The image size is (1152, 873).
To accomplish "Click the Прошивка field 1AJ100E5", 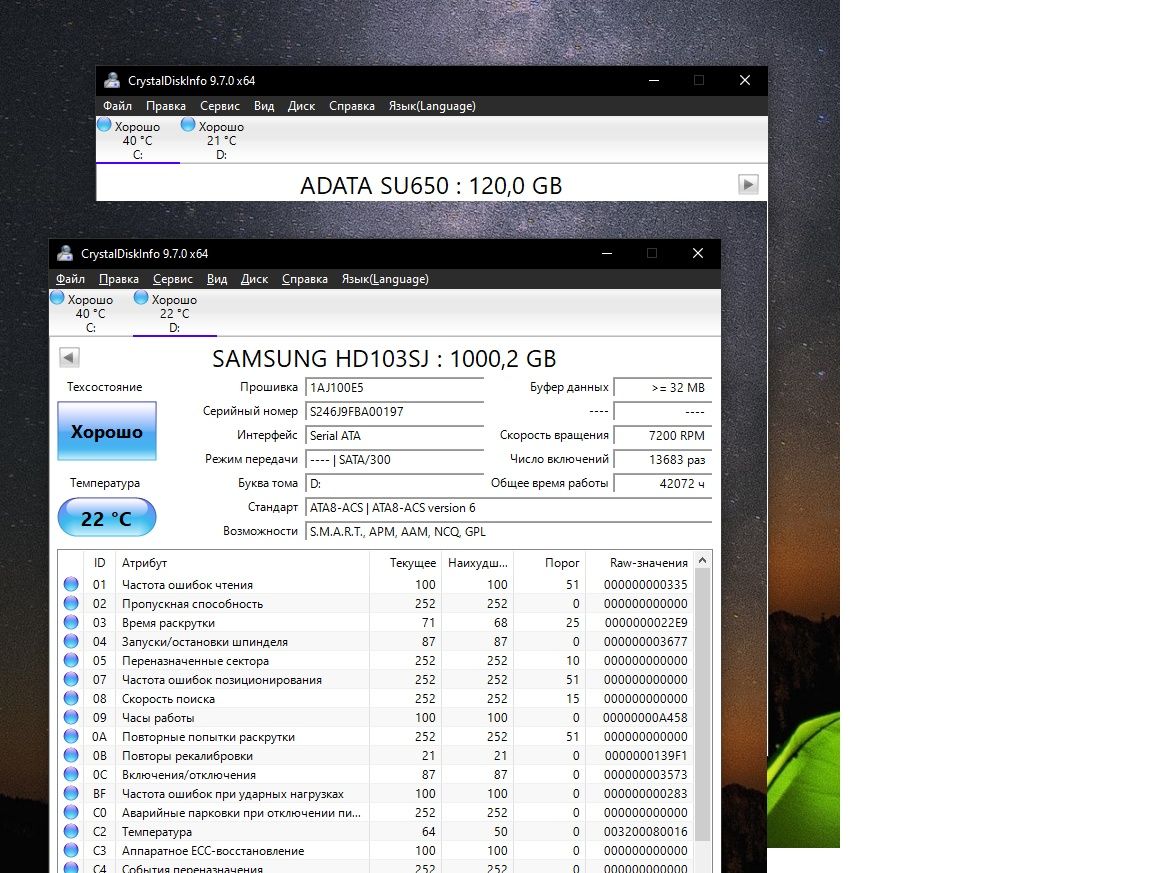I will tap(395, 387).
